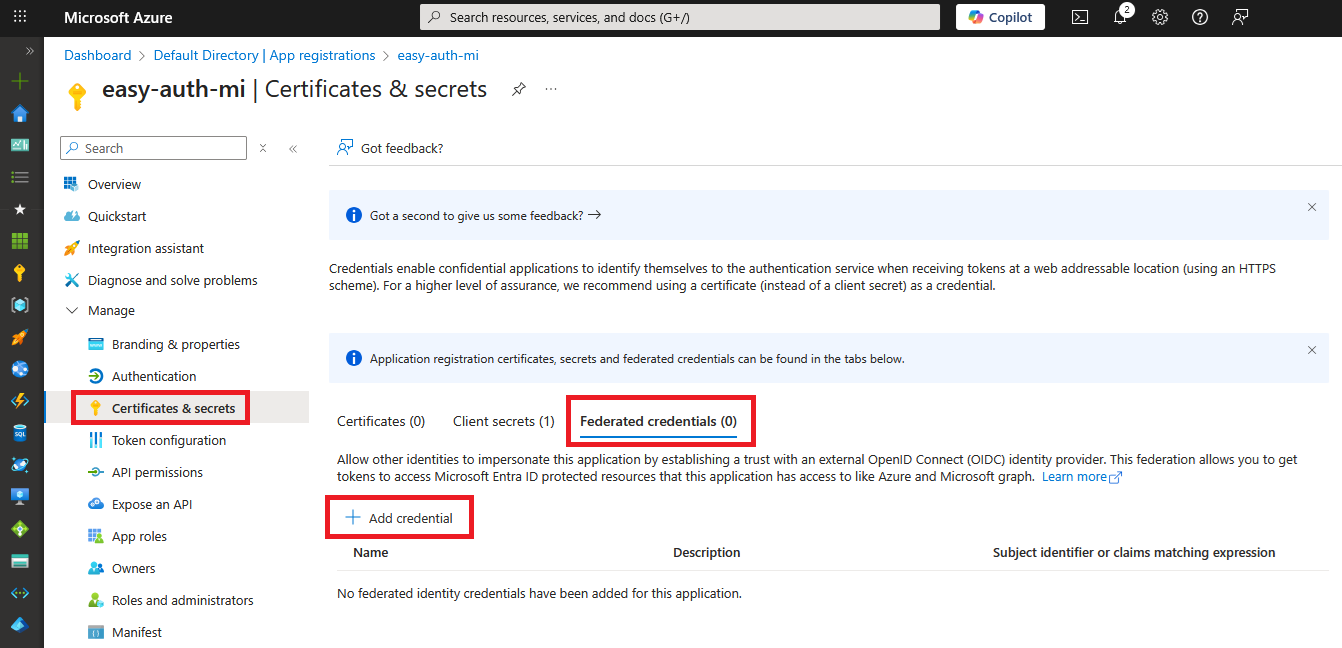
Task: Open the help question mark menu
Action: (x=1200, y=17)
